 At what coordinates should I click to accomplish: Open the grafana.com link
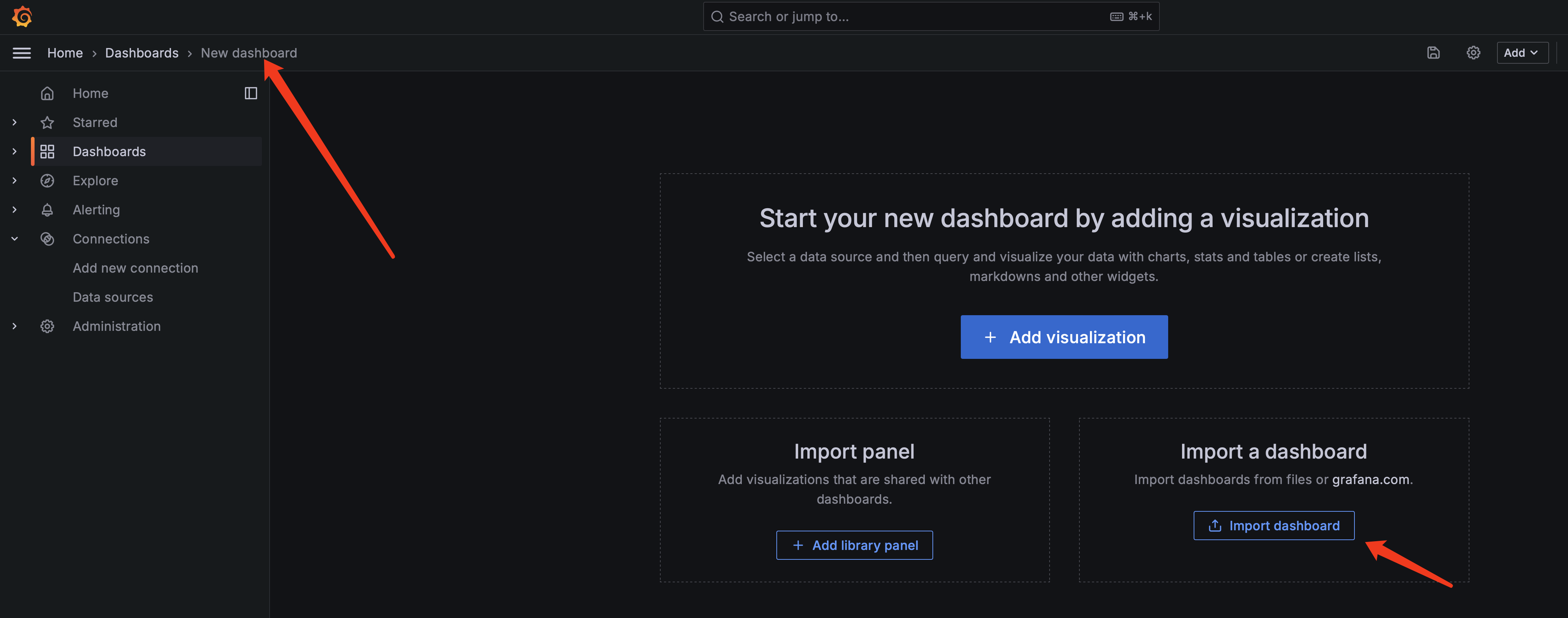pyautogui.click(x=1370, y=480)
